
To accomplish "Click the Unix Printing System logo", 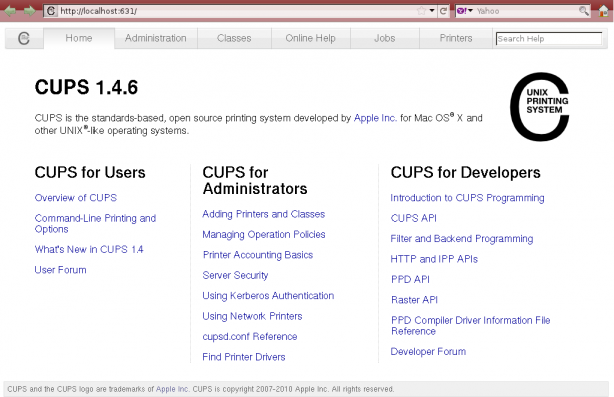I will click(x=540, y=106).
